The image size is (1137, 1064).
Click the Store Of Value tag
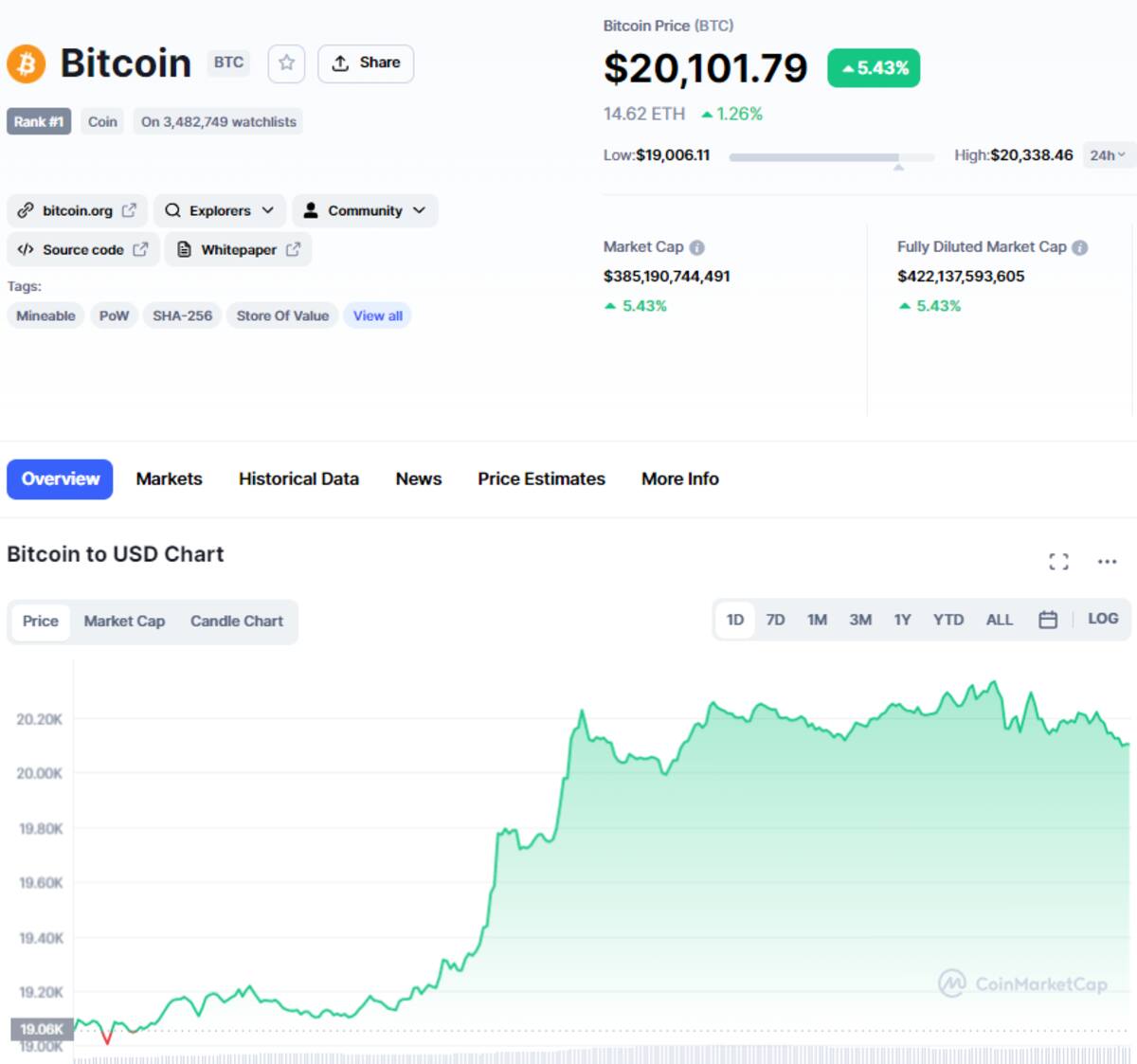tap(282, 316)
